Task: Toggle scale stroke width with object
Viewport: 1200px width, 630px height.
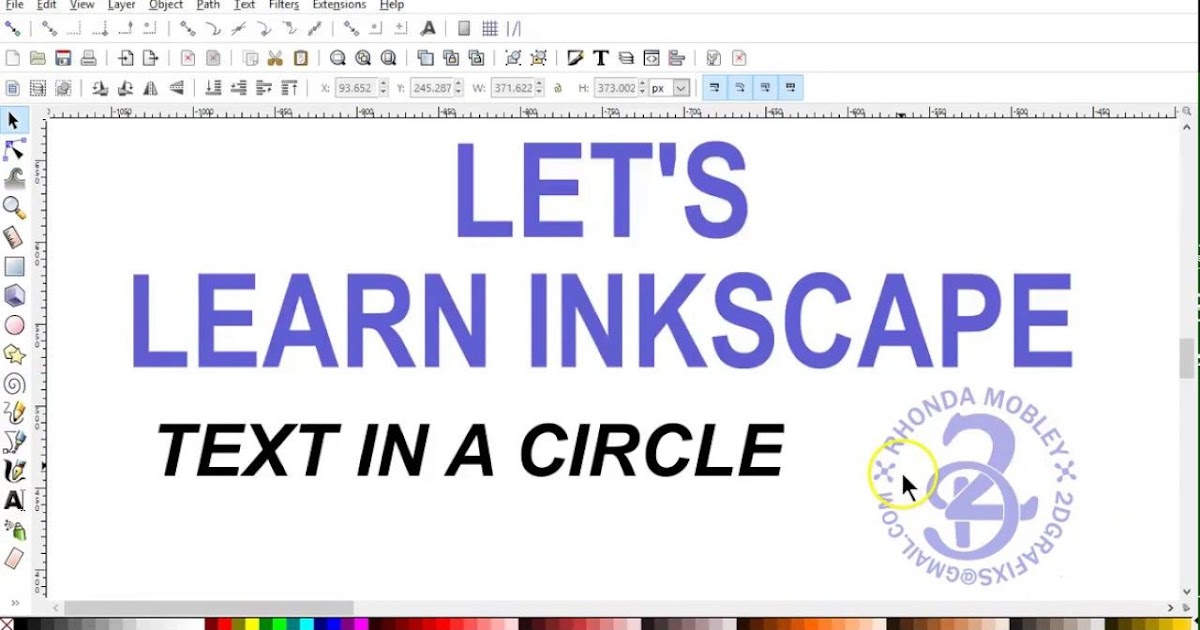Action: pyautogui.click(x=715, y=88)
